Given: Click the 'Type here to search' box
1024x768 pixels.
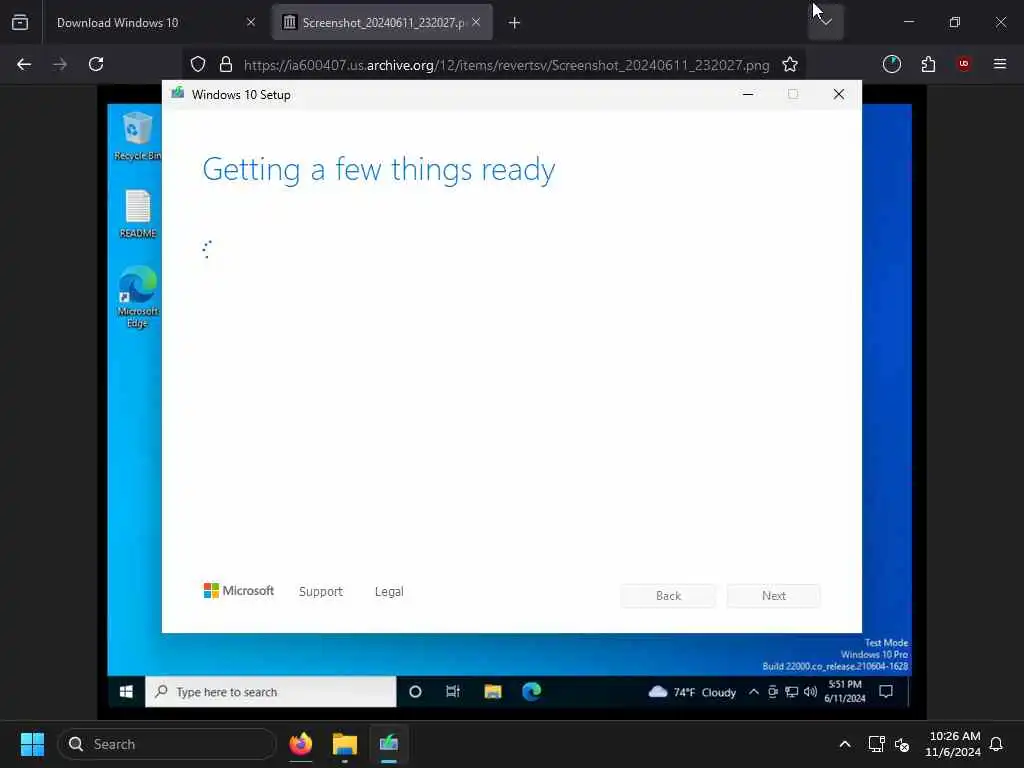Looking at the screenshot, I should (271, 692).
